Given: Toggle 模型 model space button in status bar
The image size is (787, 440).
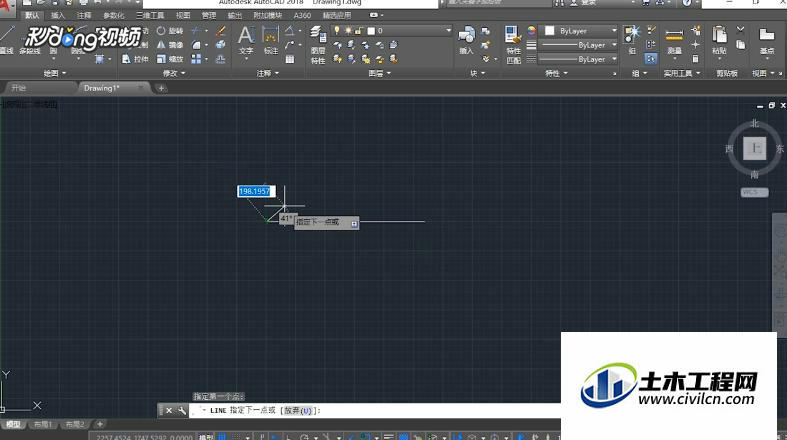Looking at the screenshot, I should pyautogui.click(x=206, y=437).
